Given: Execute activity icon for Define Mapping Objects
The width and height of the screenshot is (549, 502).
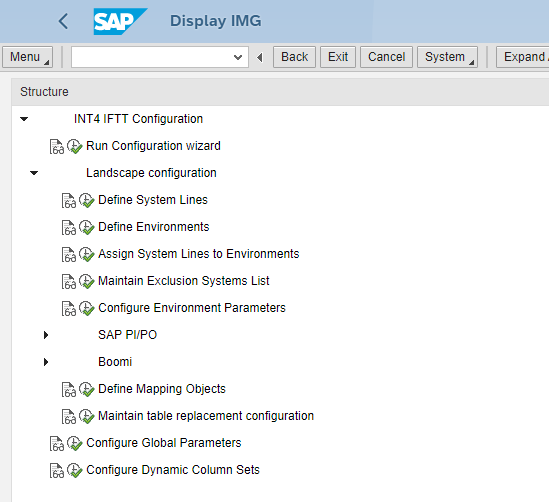Looking at the screenshot, I should (87, 389).
